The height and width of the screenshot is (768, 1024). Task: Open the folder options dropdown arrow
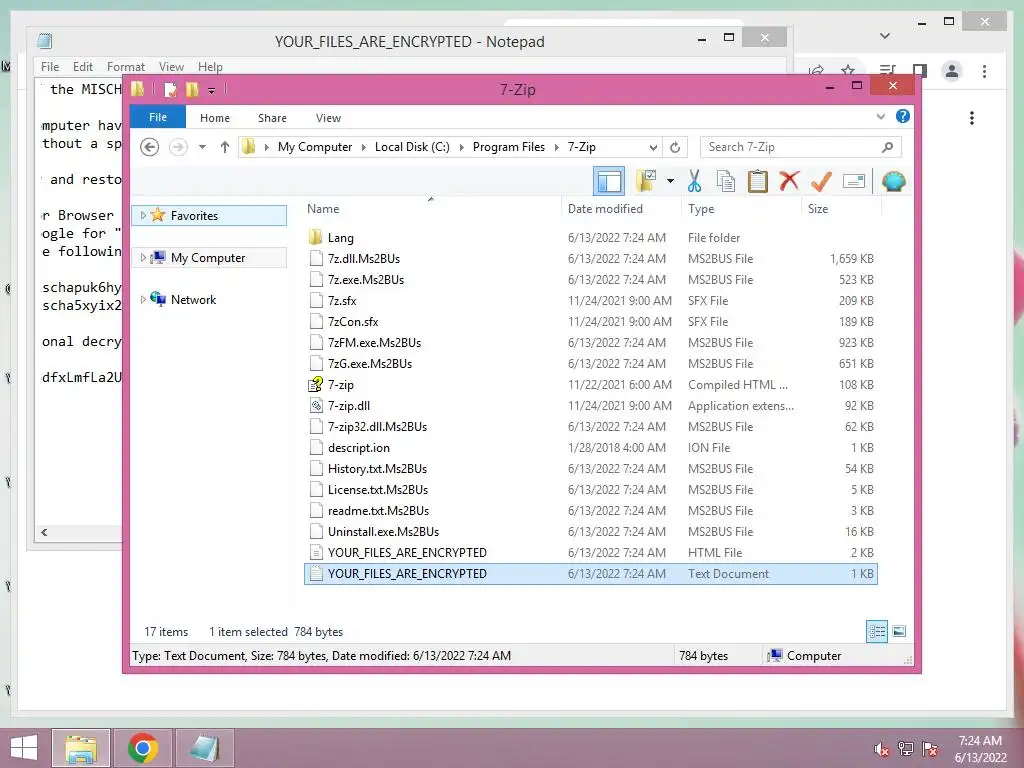670,181
